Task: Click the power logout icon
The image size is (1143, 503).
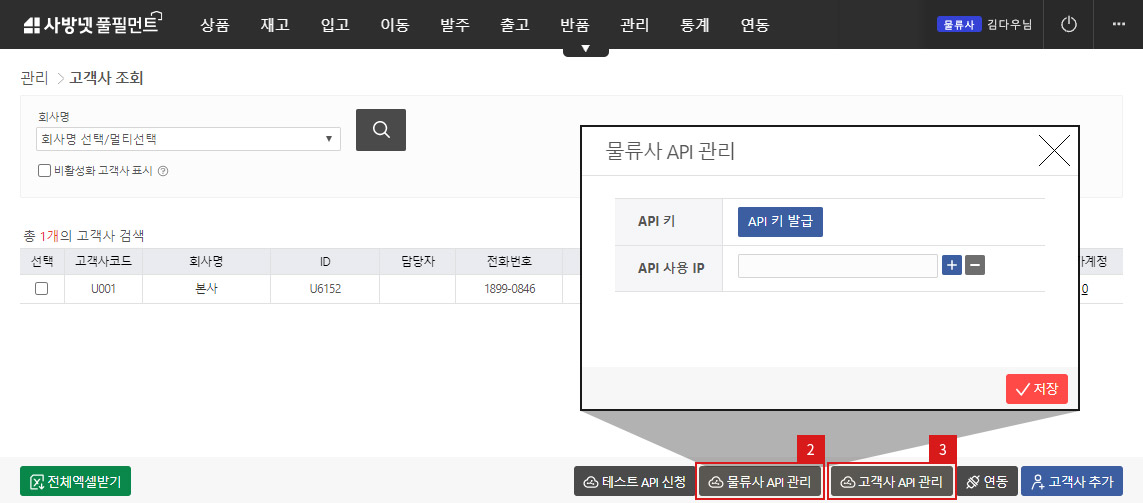Action: pos(1068,24)
